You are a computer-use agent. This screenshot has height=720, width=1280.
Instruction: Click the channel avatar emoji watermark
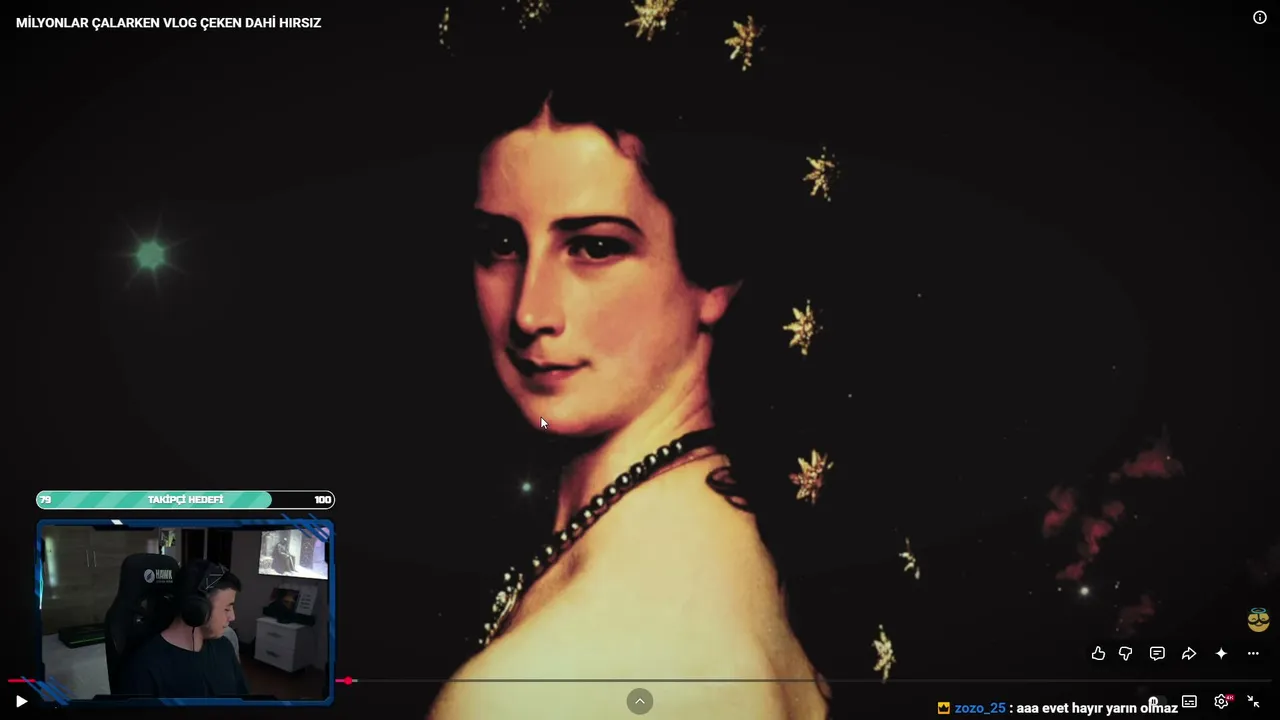click(x=1258, y=620)
